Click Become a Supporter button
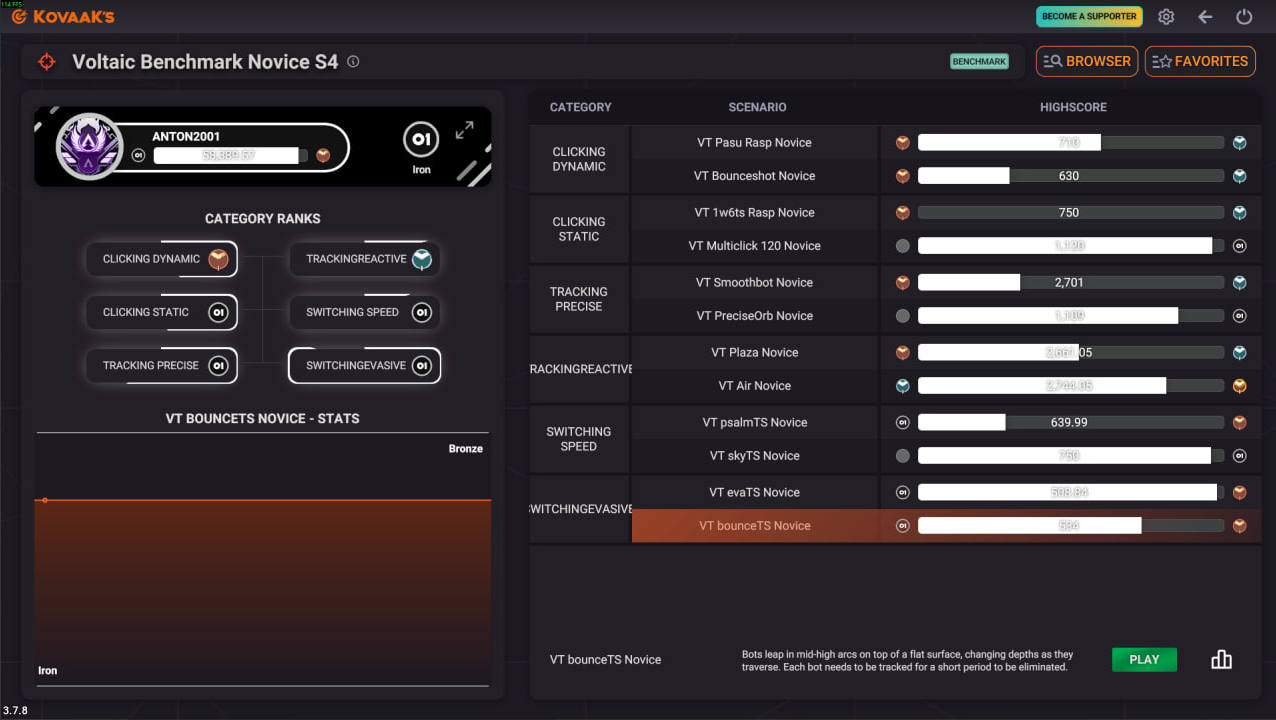Screen dimensions: 1276x720 [x=1089, y=17]
